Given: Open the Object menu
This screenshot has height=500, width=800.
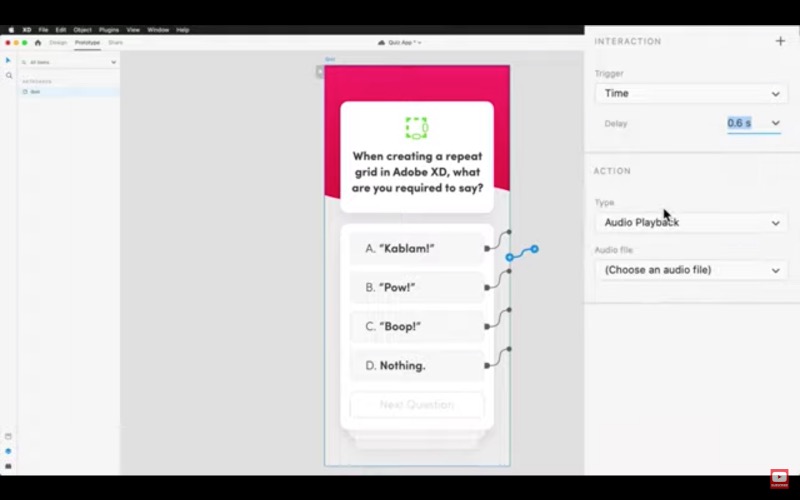Looking at the screenshot, I should [82, 30].
